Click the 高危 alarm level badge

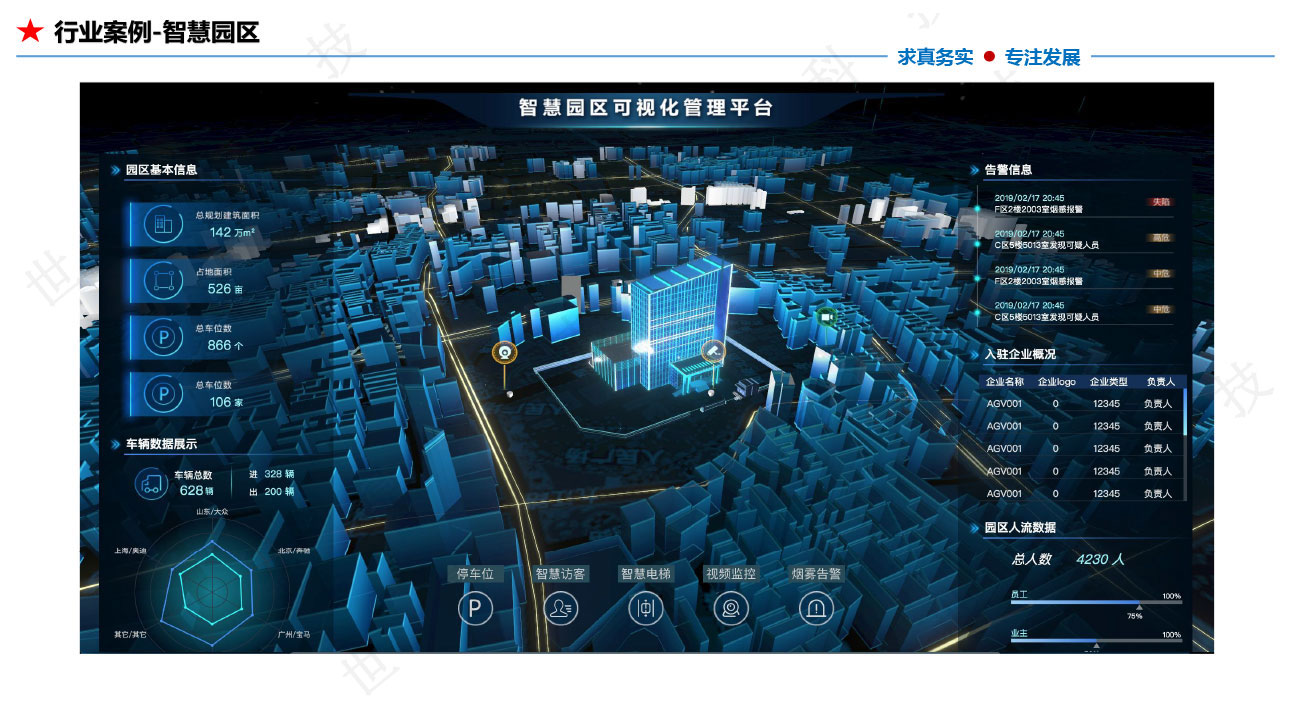tap(1160, 238)
